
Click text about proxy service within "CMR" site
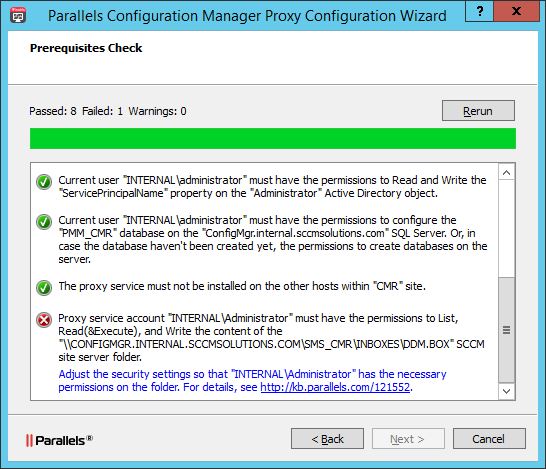pos(242,286)
